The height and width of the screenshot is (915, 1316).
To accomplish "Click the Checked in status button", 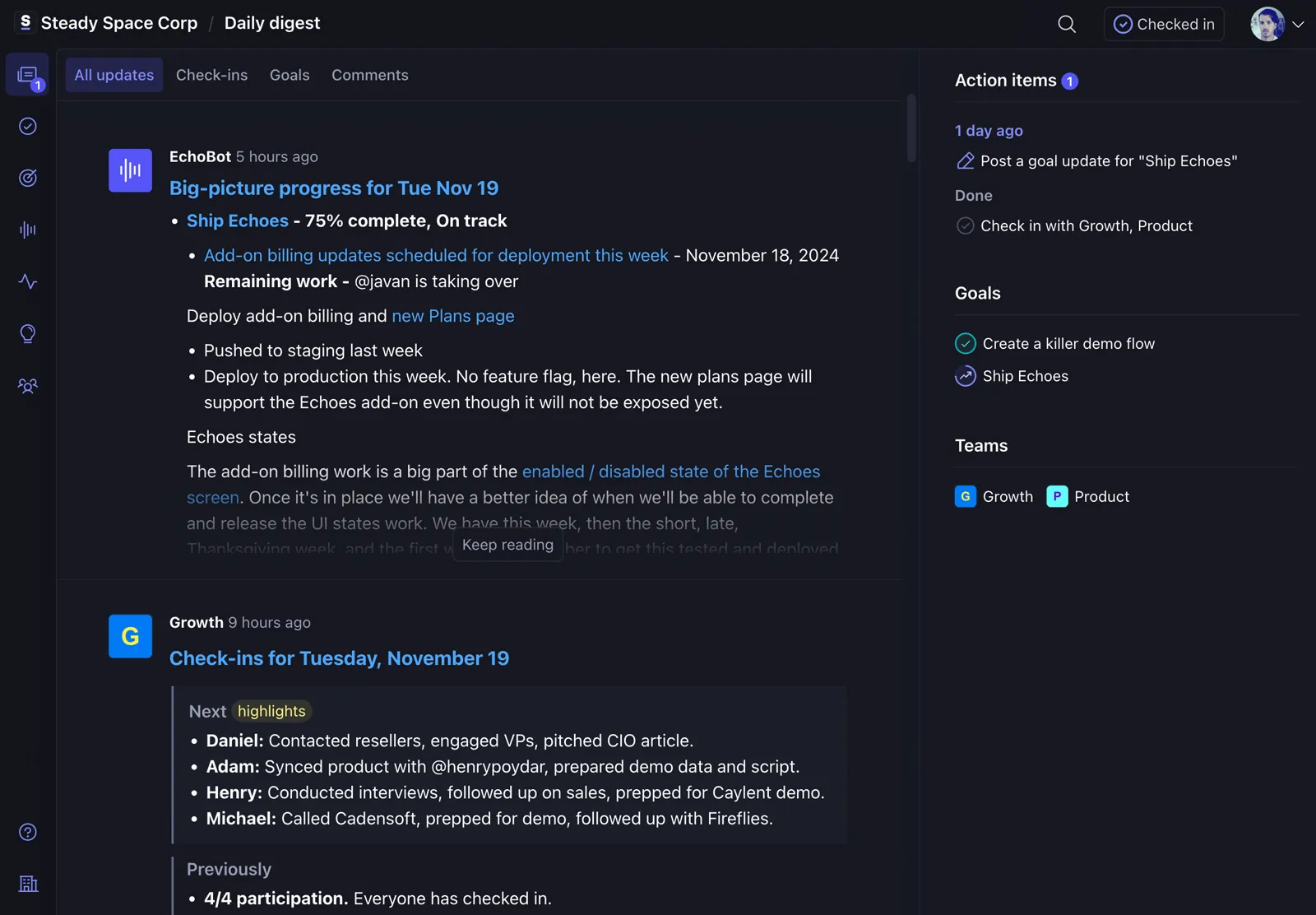I will pyautogui.click(x=1163, y=24).
